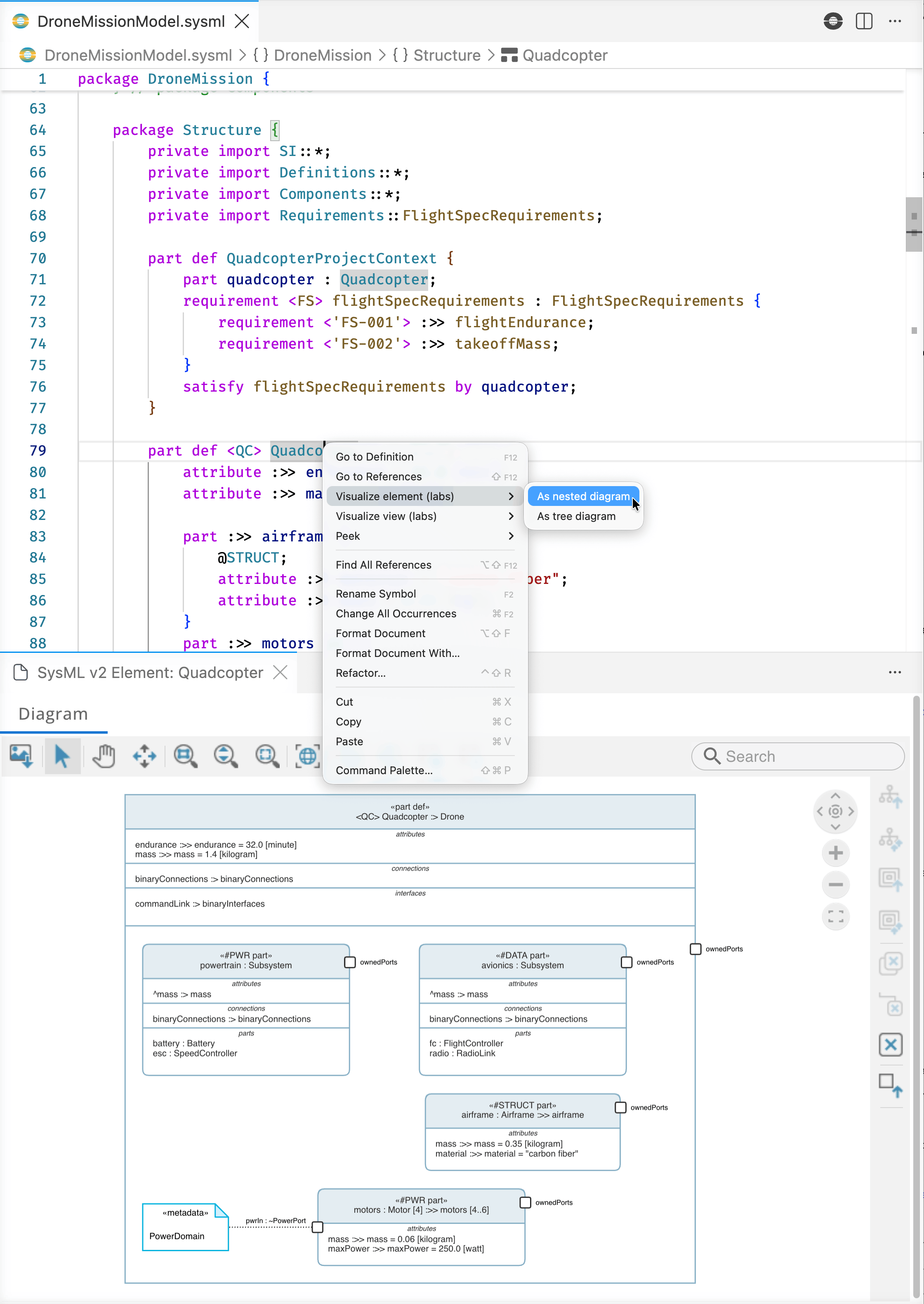The height and width of the screenshot is (1304, 924).
Task: Click ownedPorts square on airframe block
Action: (621, 1107)
